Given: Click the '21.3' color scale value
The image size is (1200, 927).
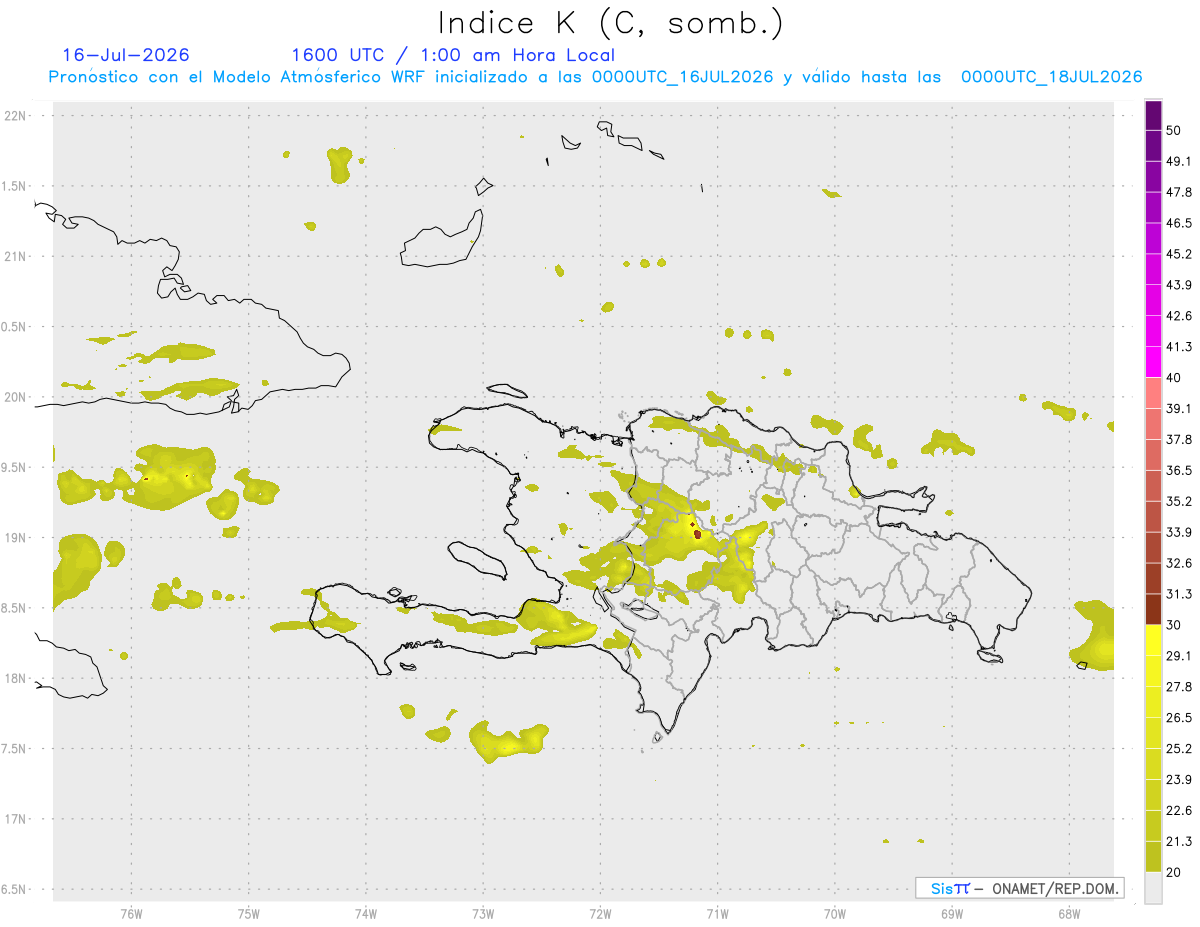Looking at the screenshot, I should click(x=1178, y=841).
